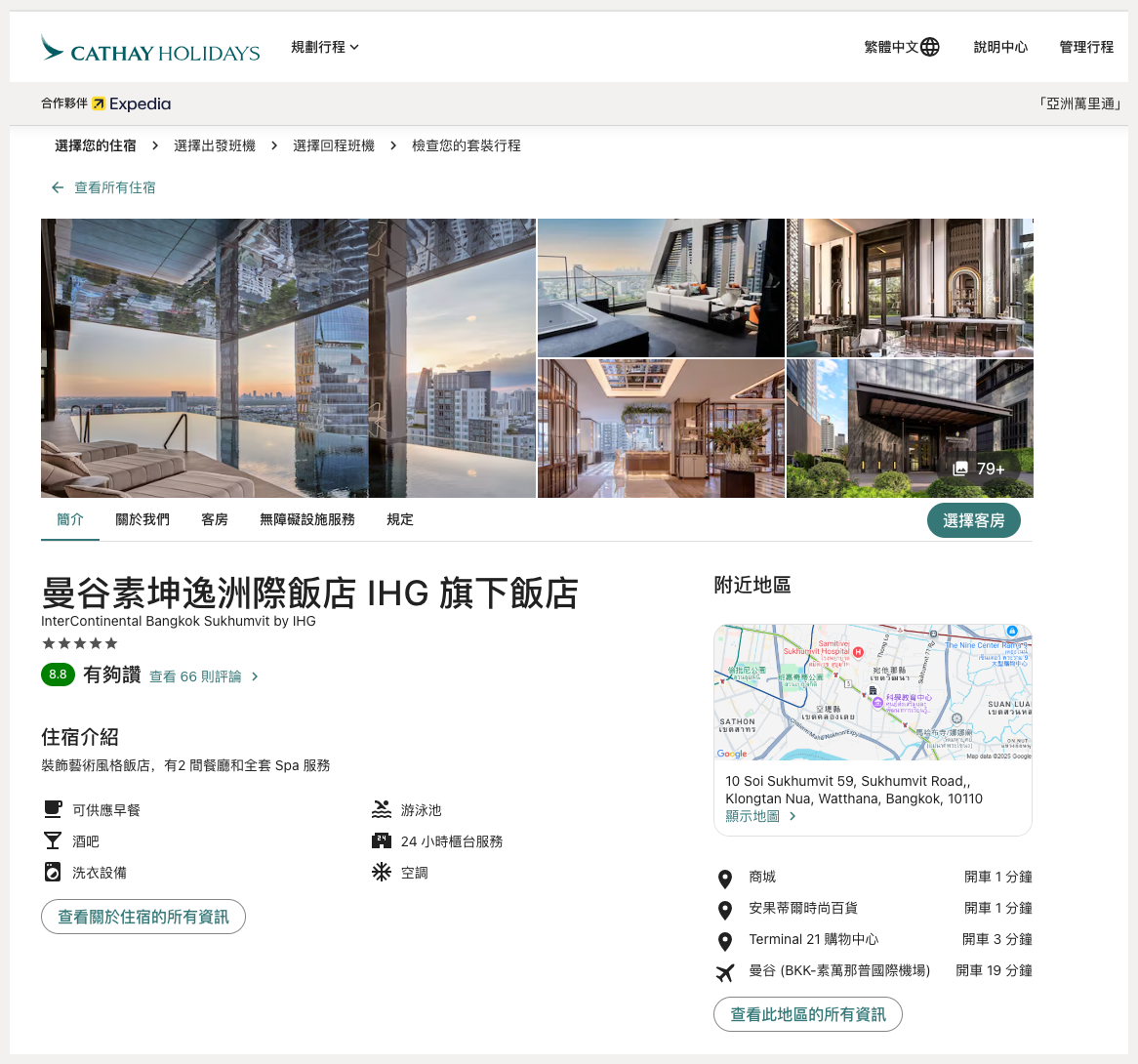The image size is (1138, 1064).
Task: Click the globe language icon
Action: click(x=930, y=47)
